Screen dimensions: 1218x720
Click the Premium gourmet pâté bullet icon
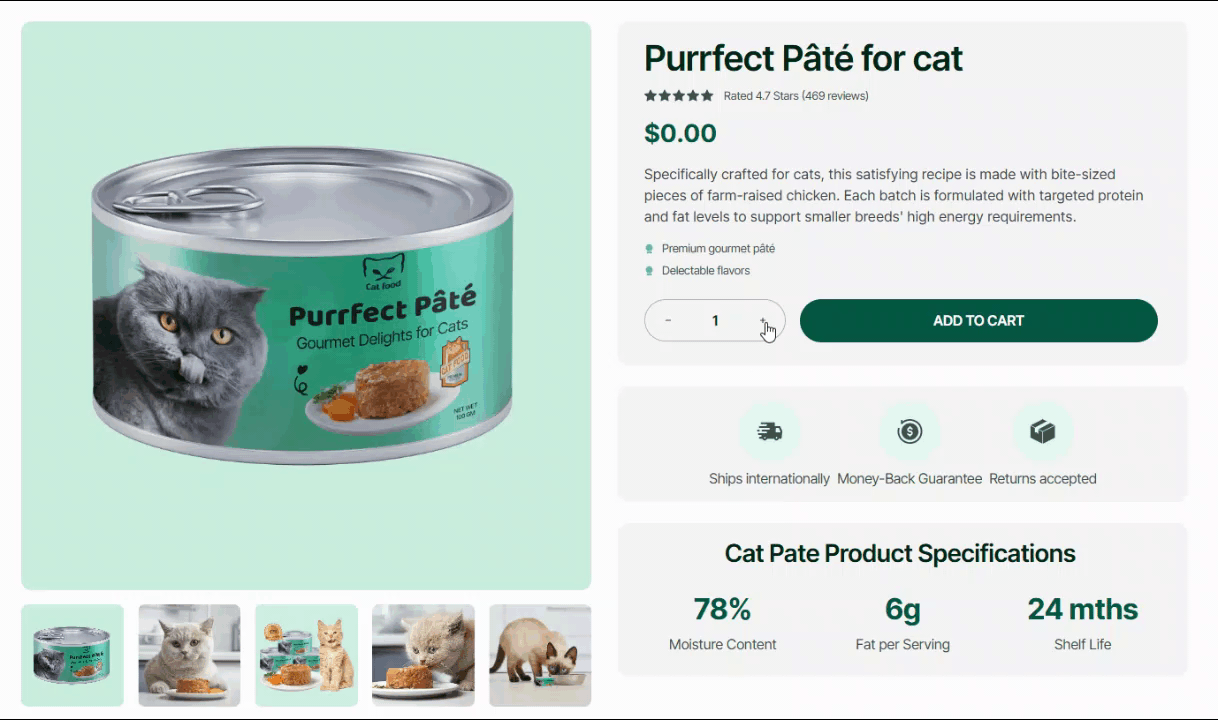point(649,249)
